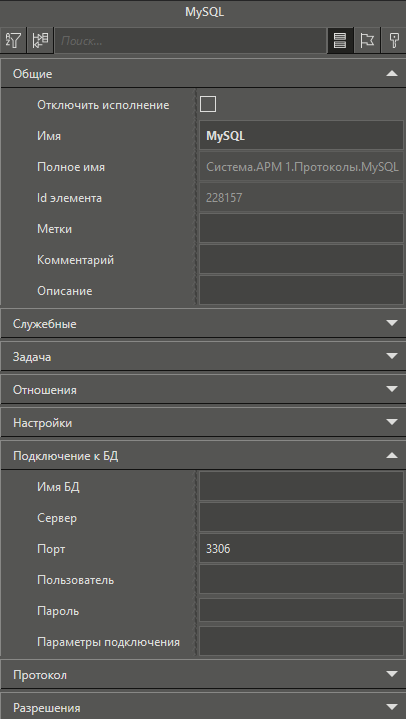Image resolution: width=406 pixels, height=719 pixels.
Task: Collapse the Подключение к БД arrow
Action: click(391, 455)
